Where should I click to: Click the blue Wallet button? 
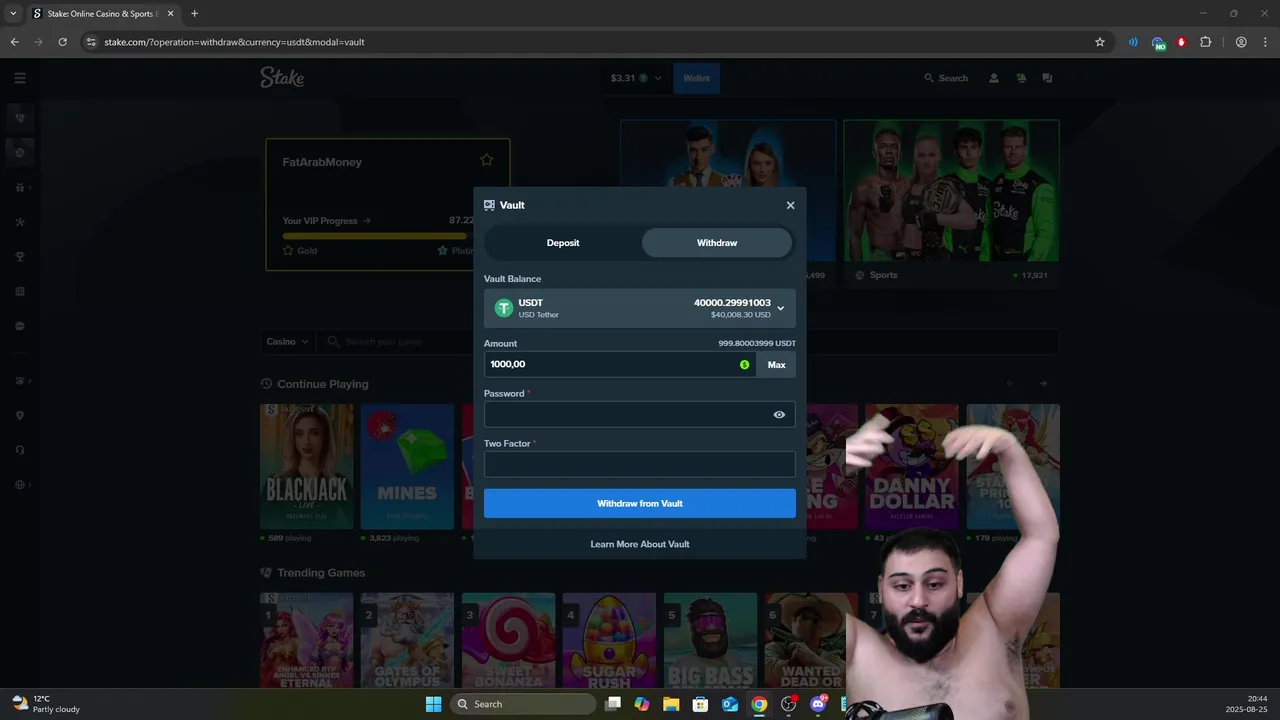point(696,78)
